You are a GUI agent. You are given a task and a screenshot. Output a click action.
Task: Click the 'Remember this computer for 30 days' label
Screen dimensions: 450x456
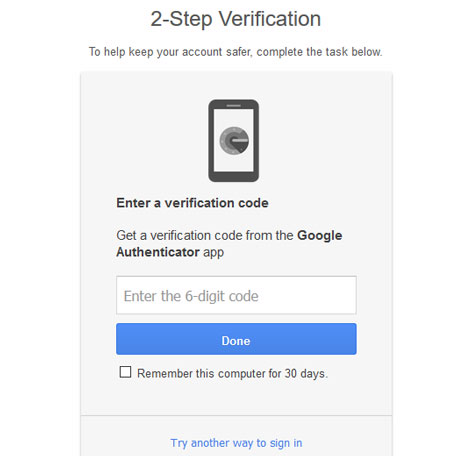(x=232, y=374)
